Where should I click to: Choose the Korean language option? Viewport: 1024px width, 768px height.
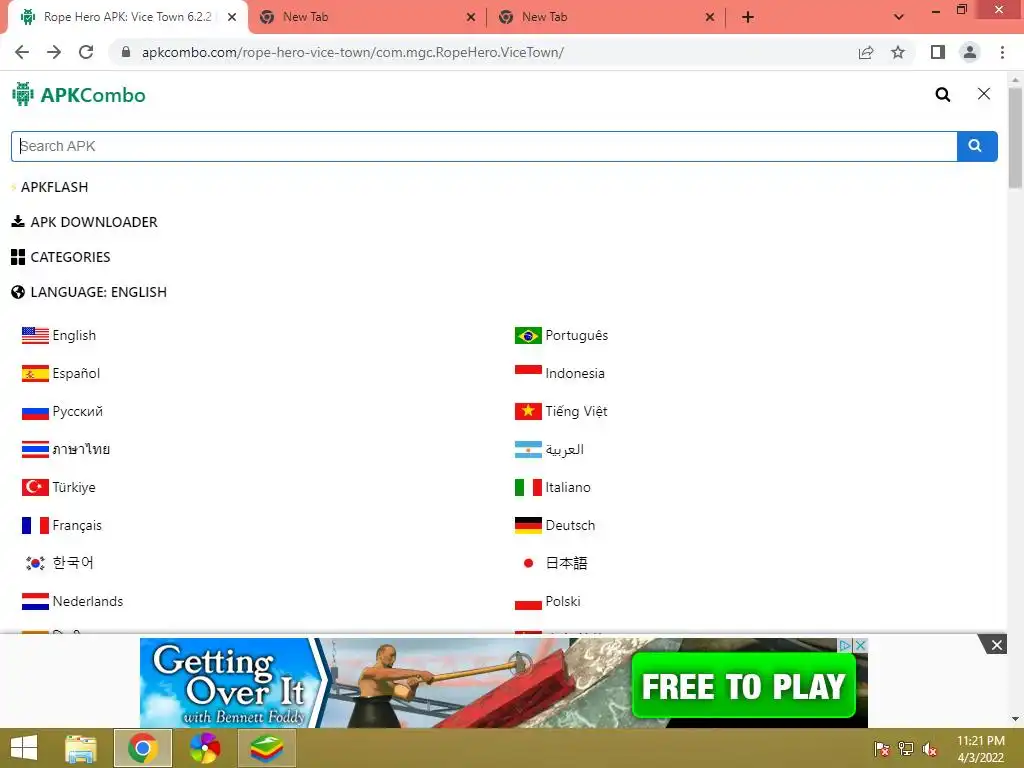point(73,563)
